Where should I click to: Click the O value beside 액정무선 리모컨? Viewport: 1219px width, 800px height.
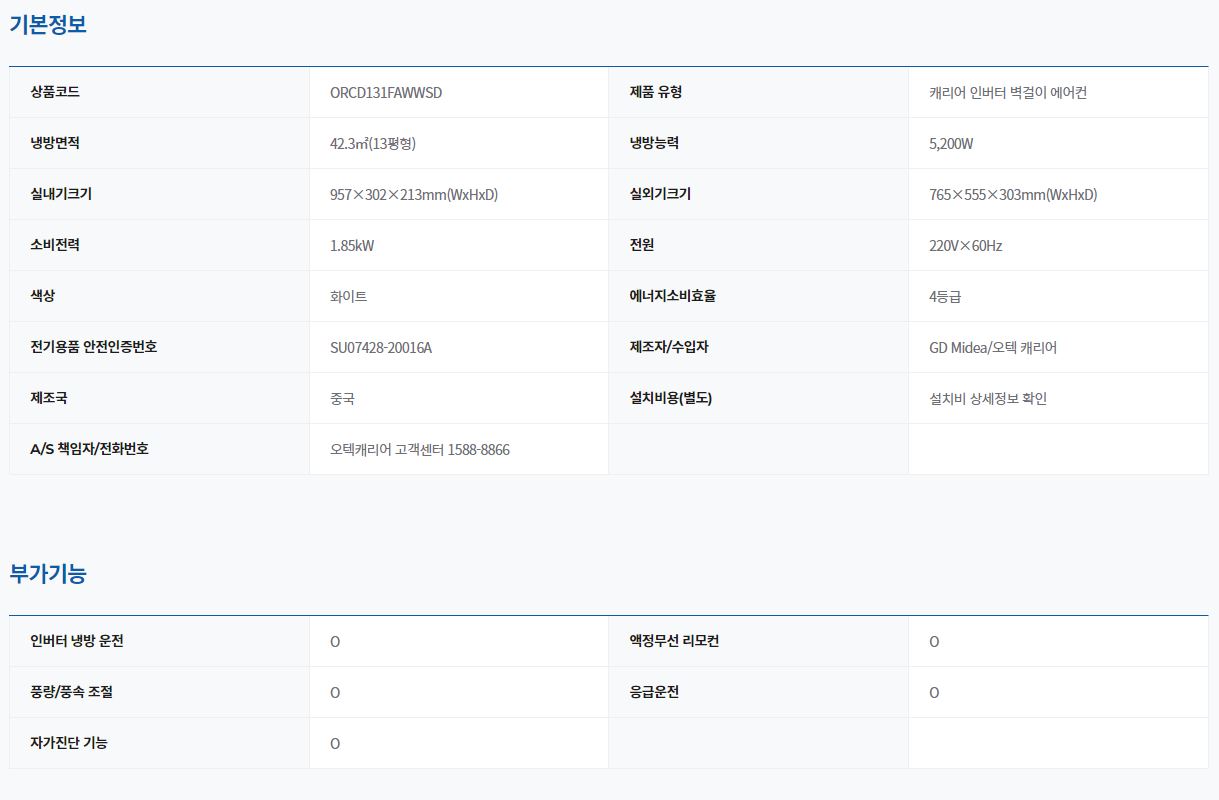click(934, 642)
